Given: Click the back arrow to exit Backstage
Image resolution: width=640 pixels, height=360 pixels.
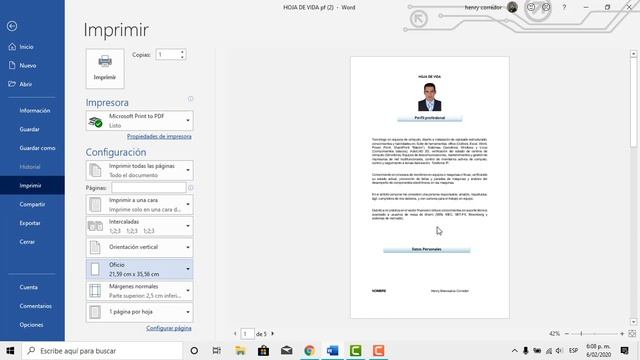Looking at the screenshot, I should pyautogui.click(x=12, y=26).
